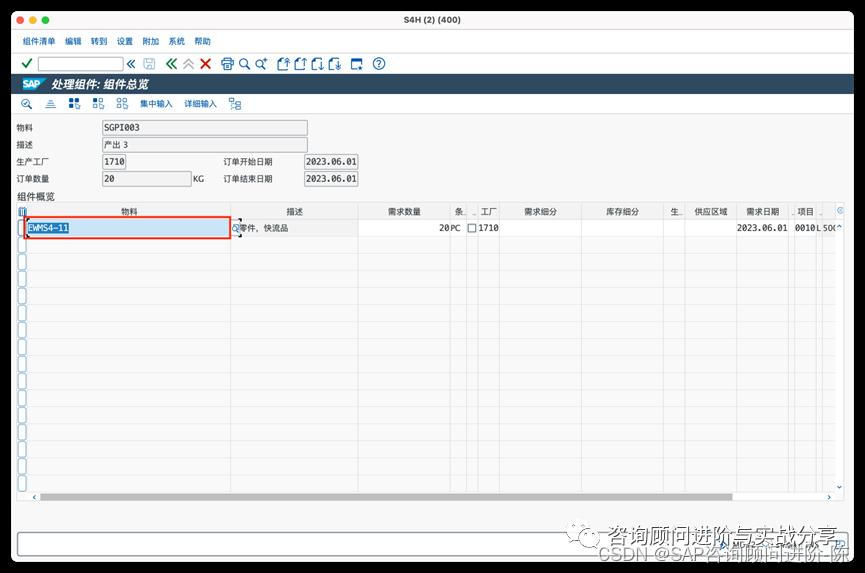The width and height of the screenshot is (865, 573).
Task: Click the 订单结束日期 date field
Action: [331, 179]
